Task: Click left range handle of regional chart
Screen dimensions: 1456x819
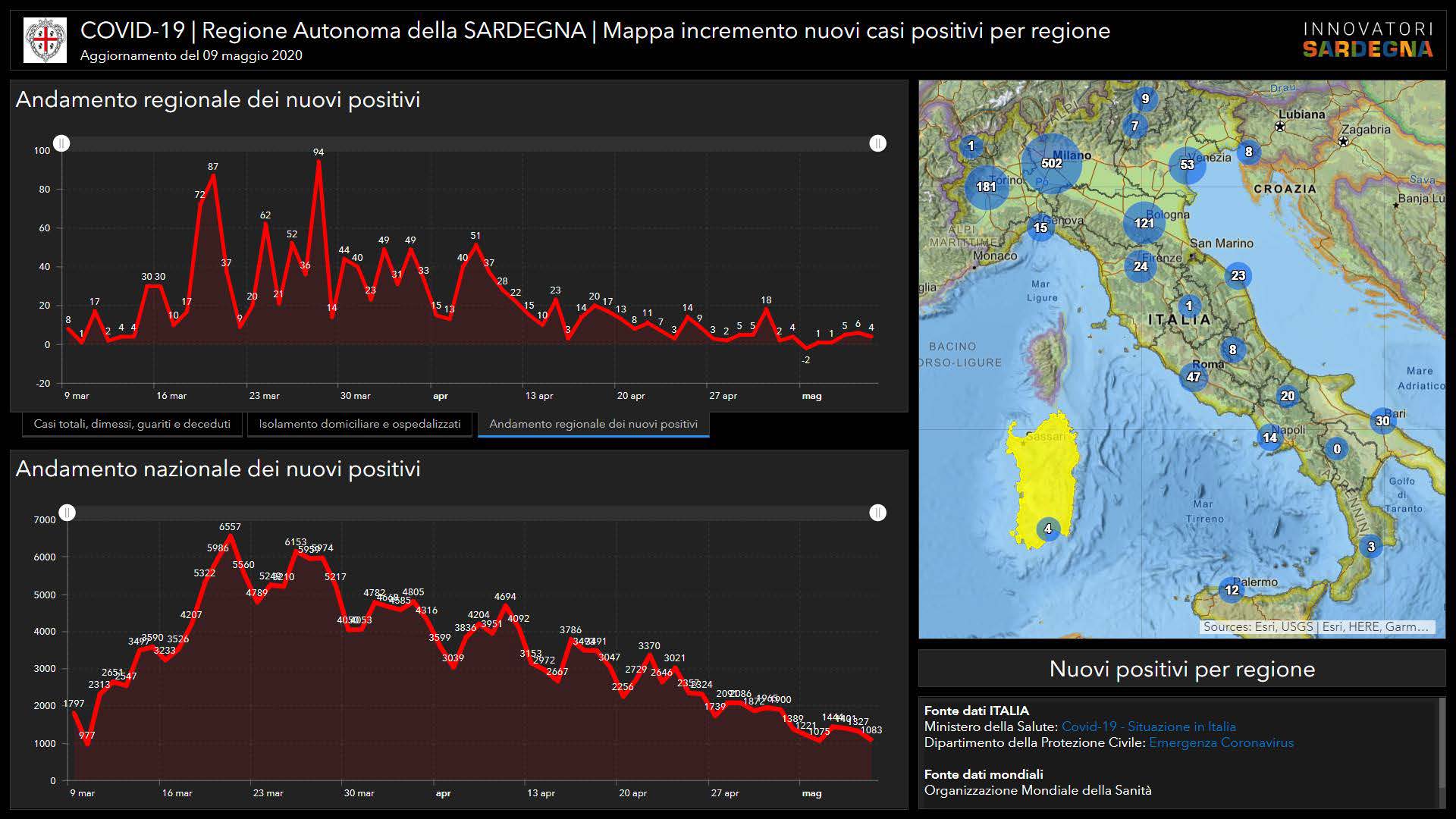Action: pyautogui.click(x=62, y=143)
